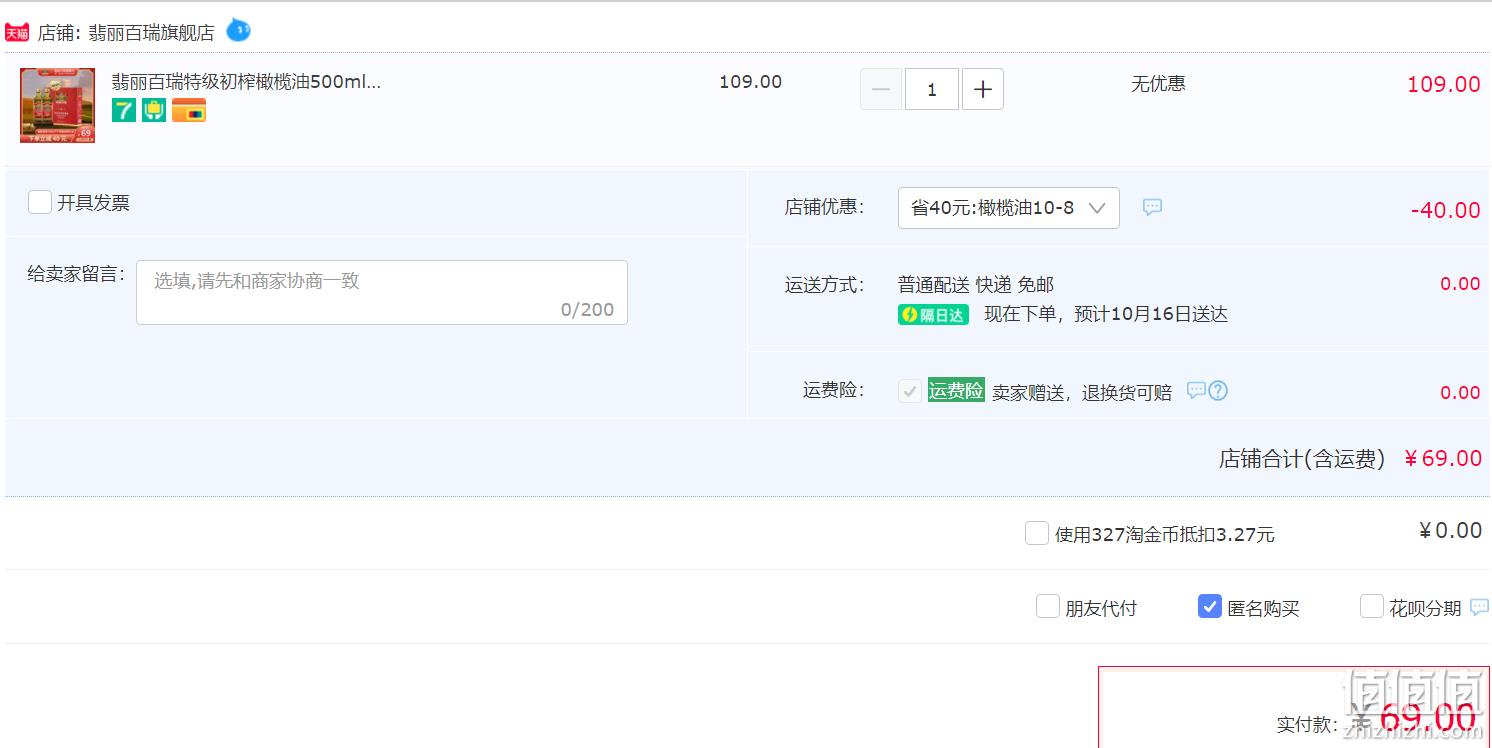Screen dimensions: 1492x748
Task: Click the greyed 运费险 shipping insurance checkbox
Action: point(910,391)
